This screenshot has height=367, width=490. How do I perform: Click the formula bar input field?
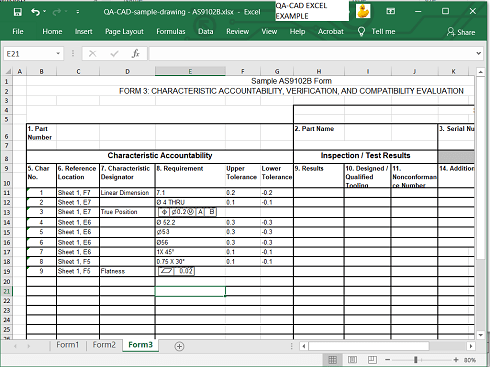point(312,53)
